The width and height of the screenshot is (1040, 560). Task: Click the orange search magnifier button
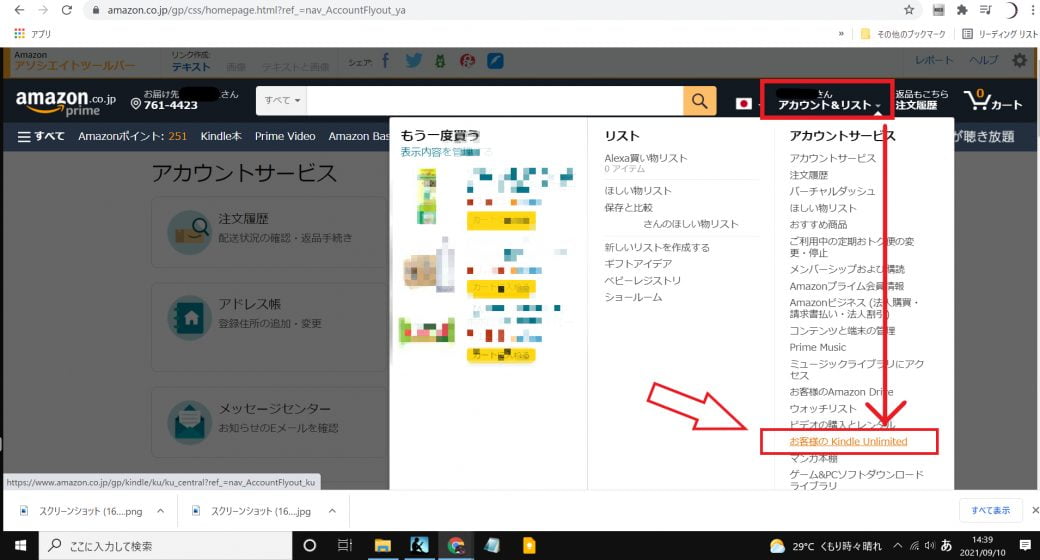click(700, 101)
